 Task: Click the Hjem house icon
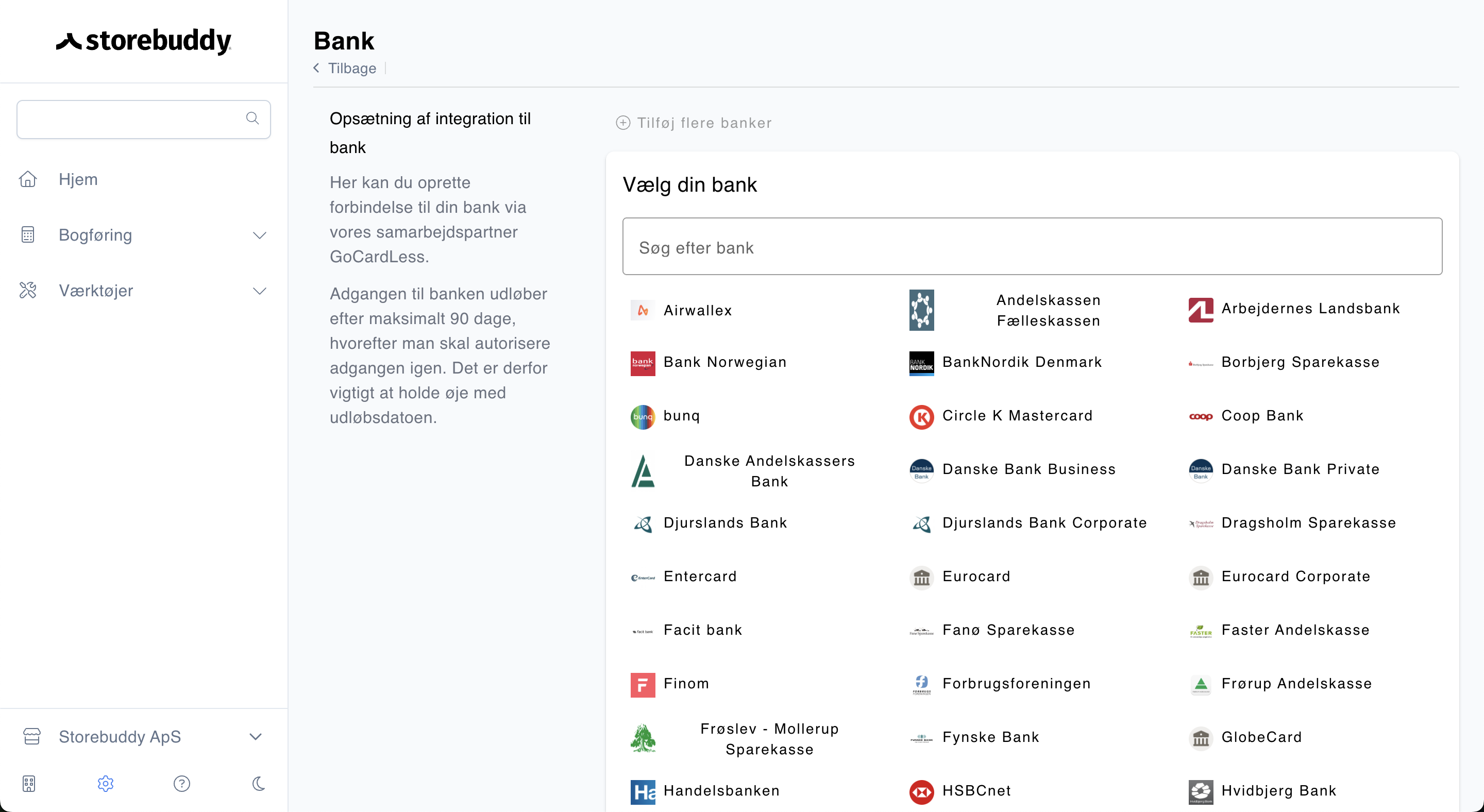pos(28,179)
